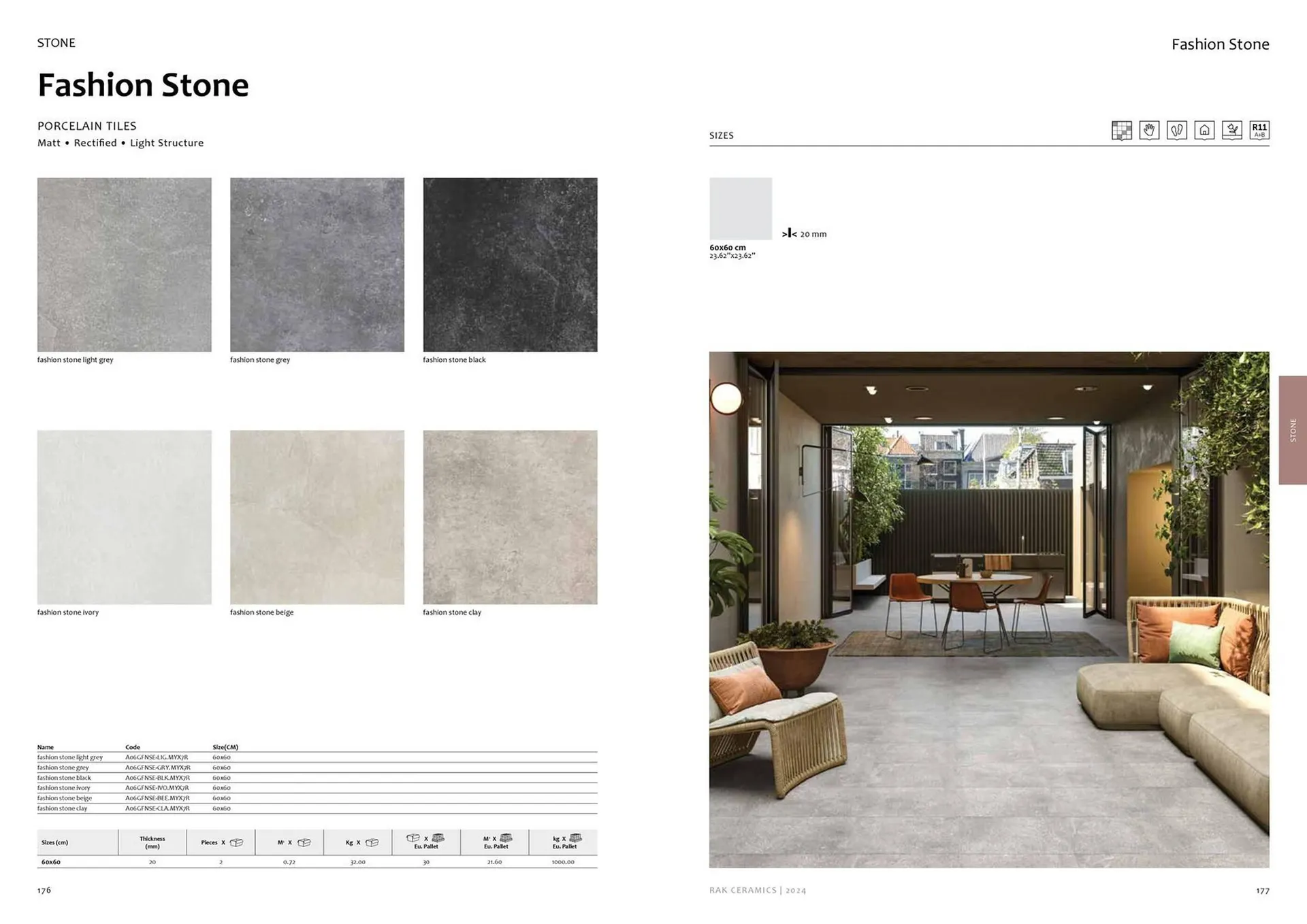Toggle the Light Structure attribute
Image resolution: width=1307 pixels, height=924 pixels.
[x=165, y=143]
